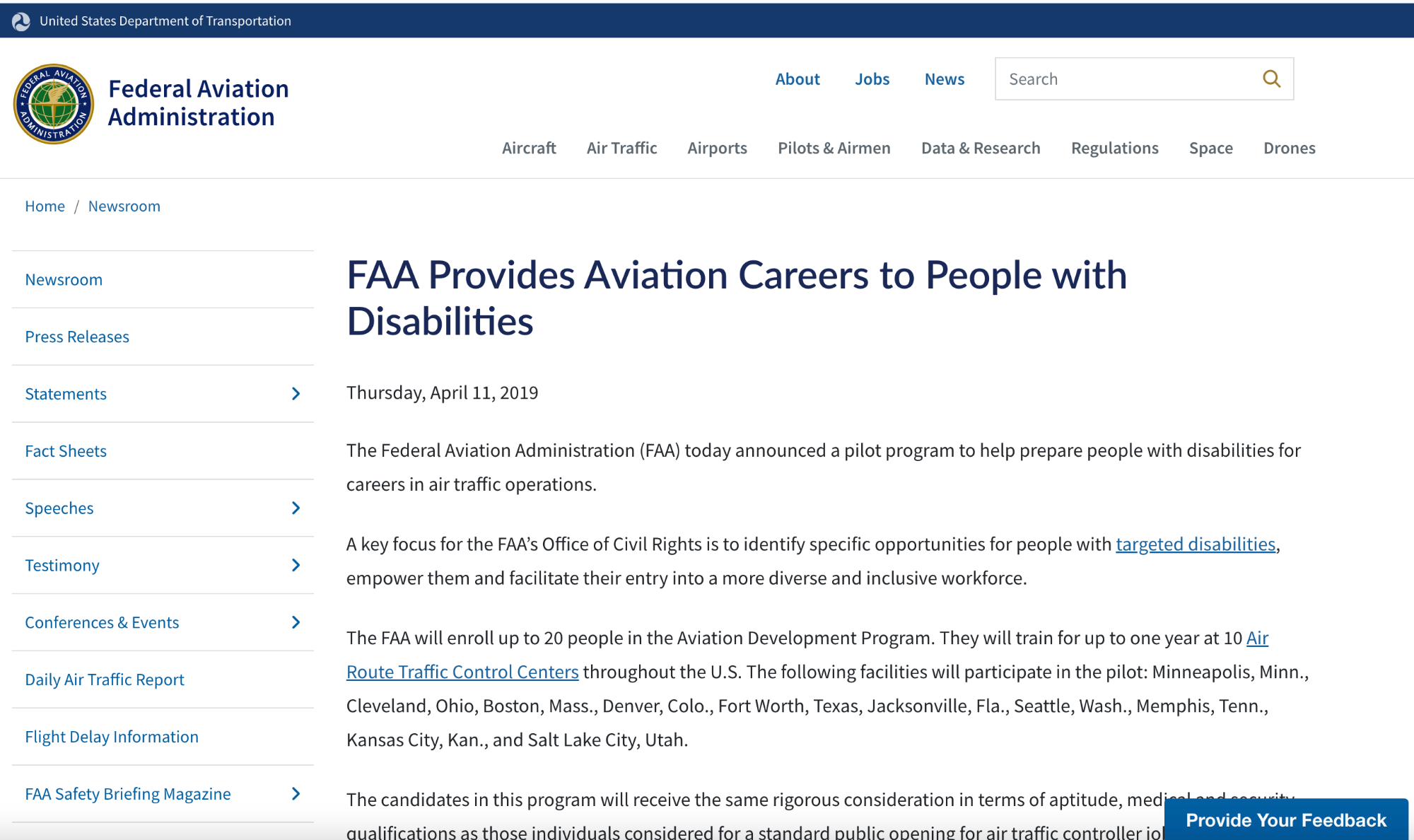Go to Home via breadcrumb
Screen dimensions: 1414x840
coord(45,206)
